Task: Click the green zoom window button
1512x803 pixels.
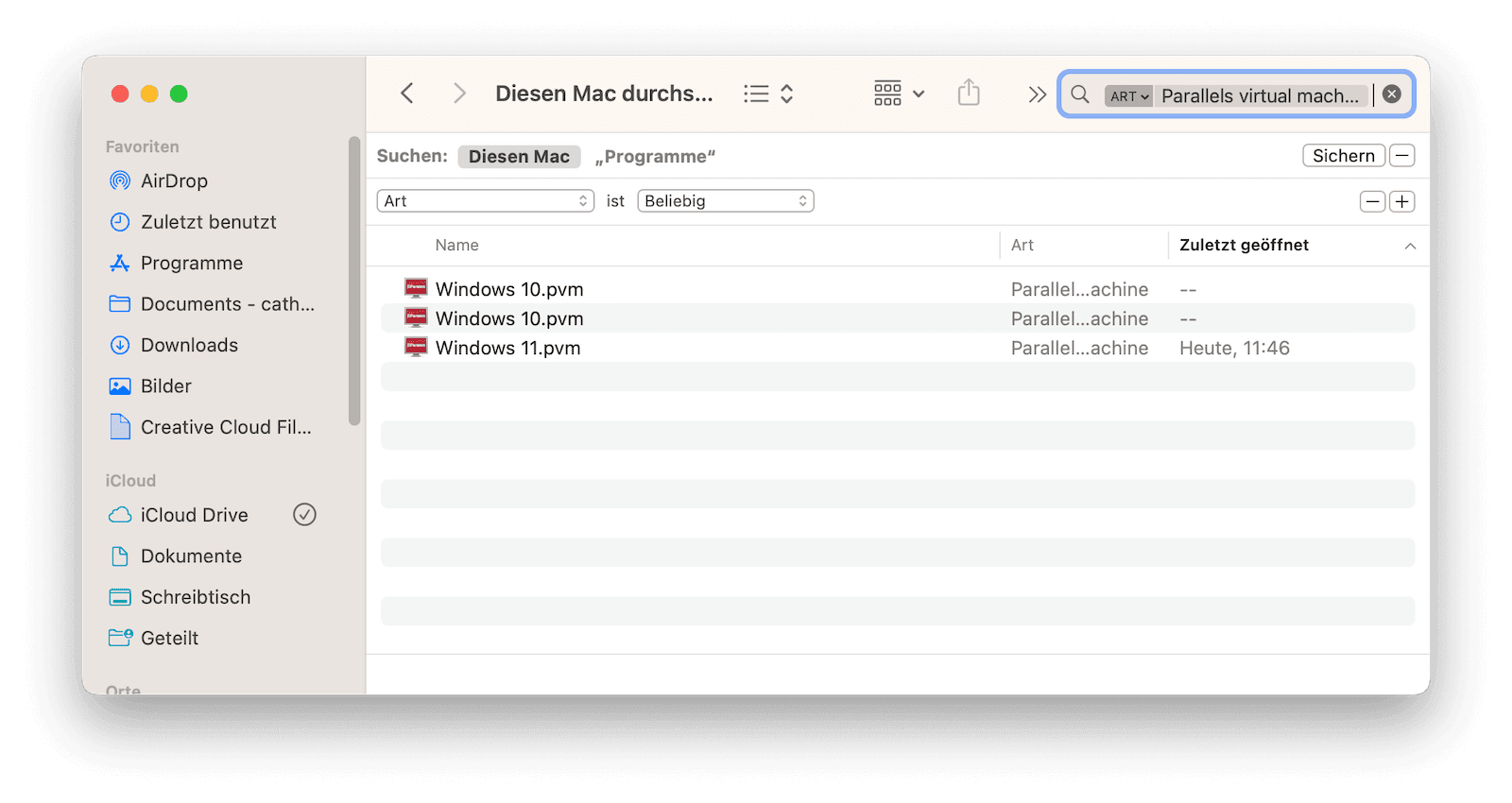Action: coord(179,94)
